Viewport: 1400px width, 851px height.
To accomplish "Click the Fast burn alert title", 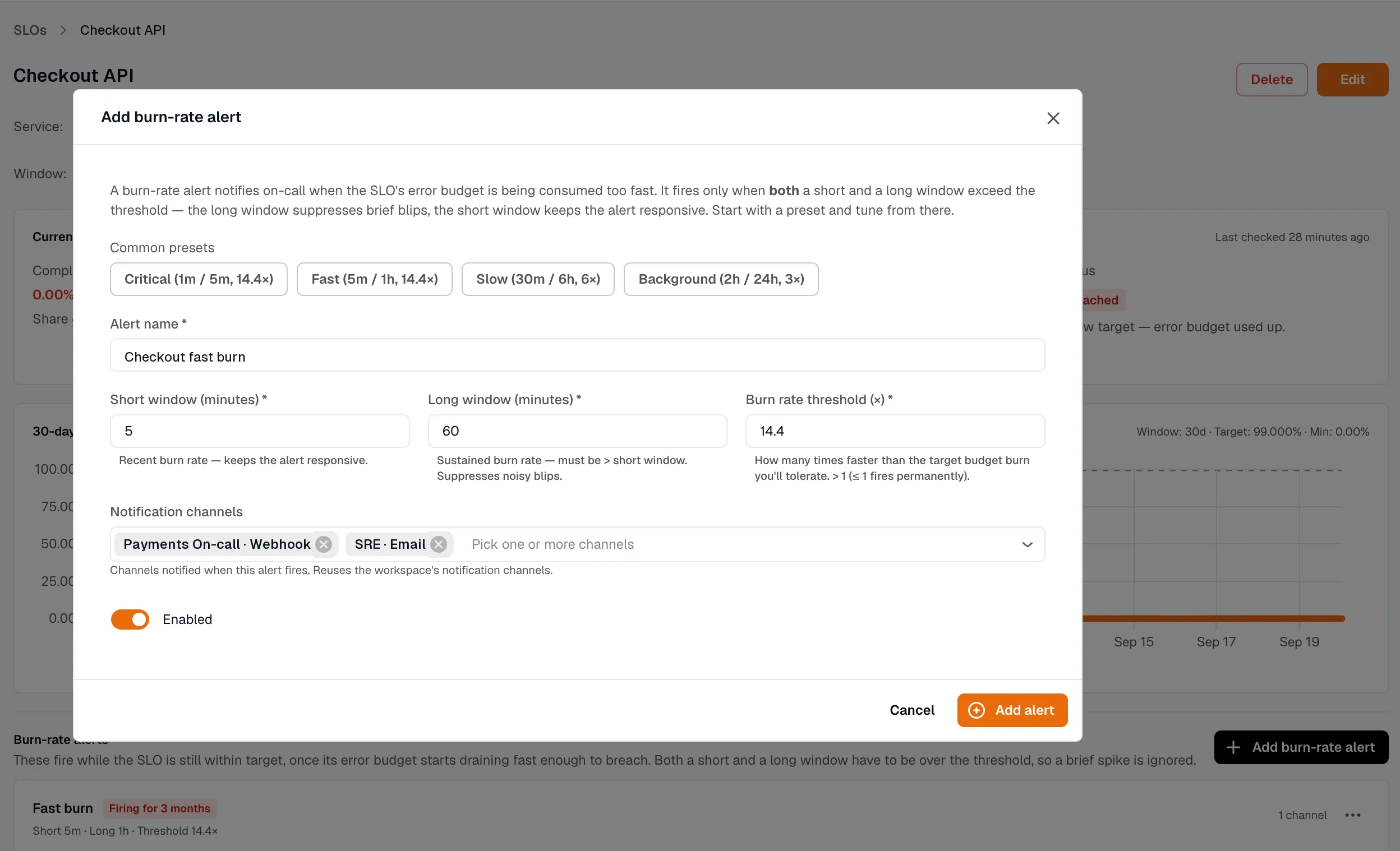I will pos(62,808).
